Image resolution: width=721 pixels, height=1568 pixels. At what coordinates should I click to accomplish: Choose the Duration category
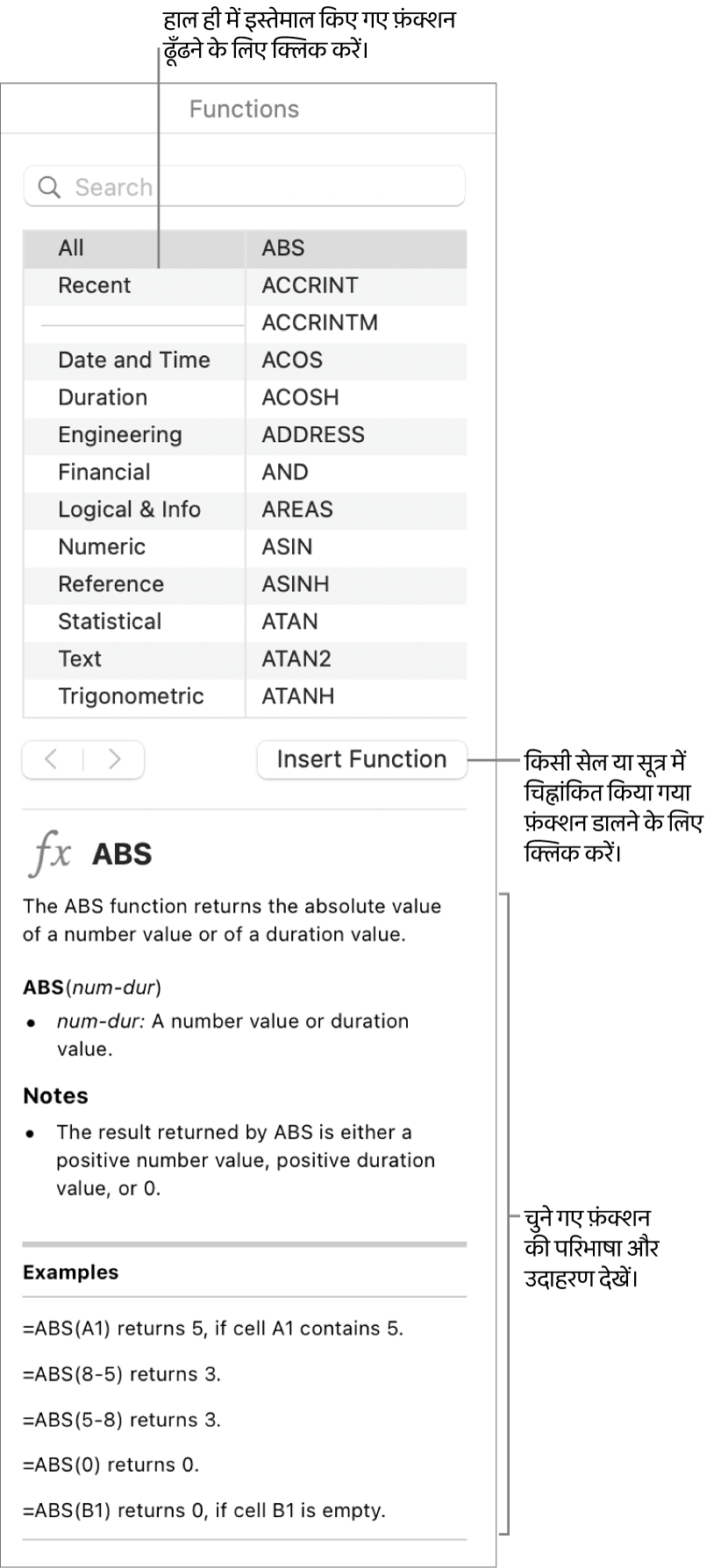pos(102,397)
